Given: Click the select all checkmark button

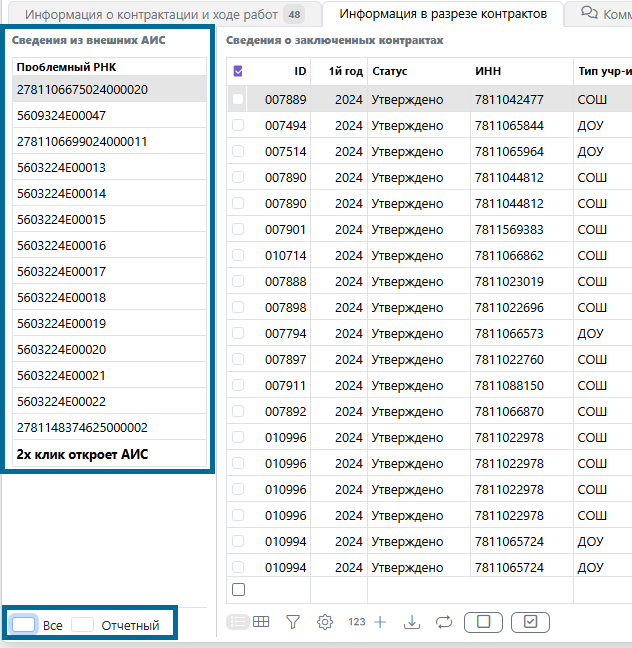Looking at the screenshot, I should point(530,622).
